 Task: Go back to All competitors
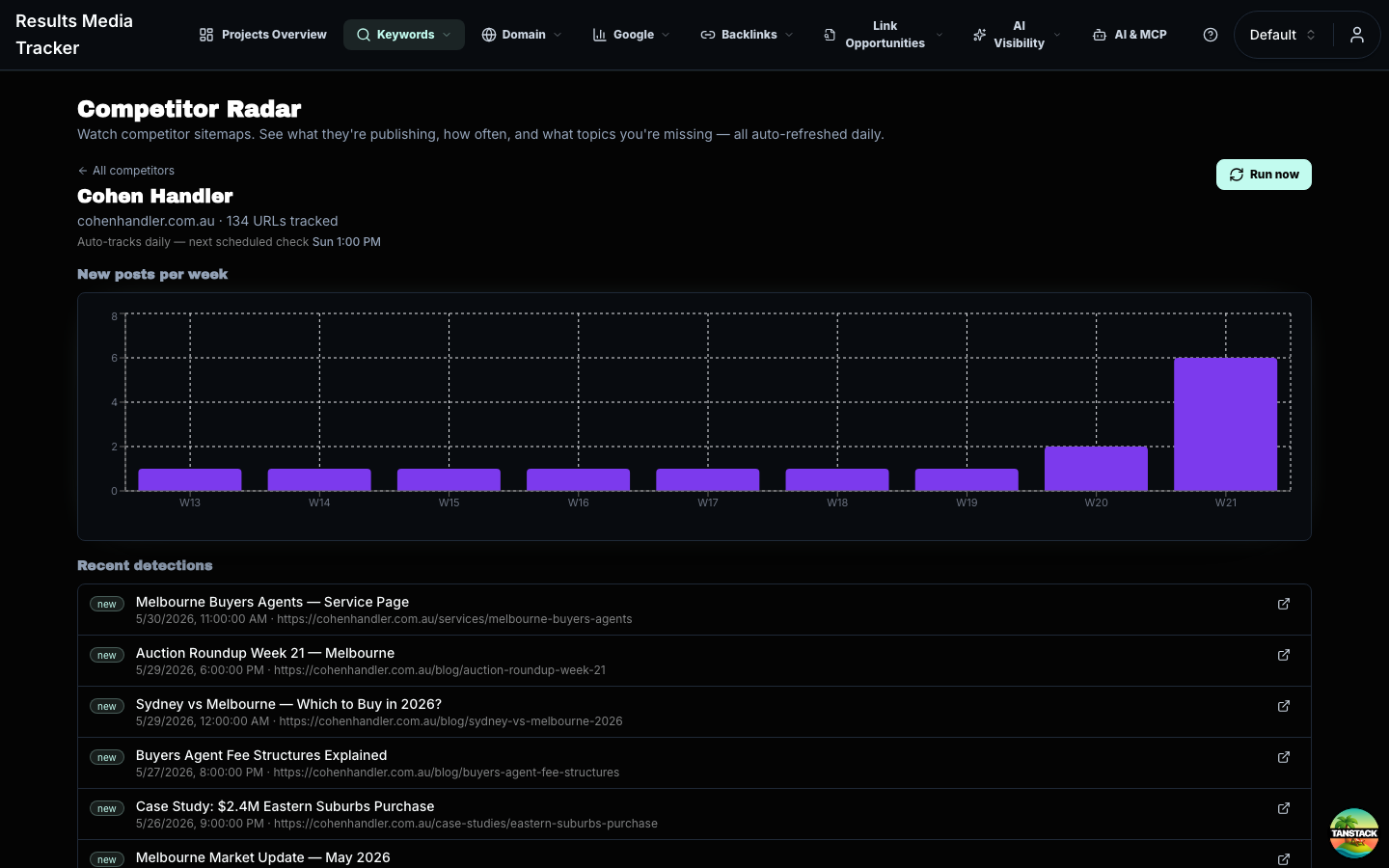(x=126, y=171)
